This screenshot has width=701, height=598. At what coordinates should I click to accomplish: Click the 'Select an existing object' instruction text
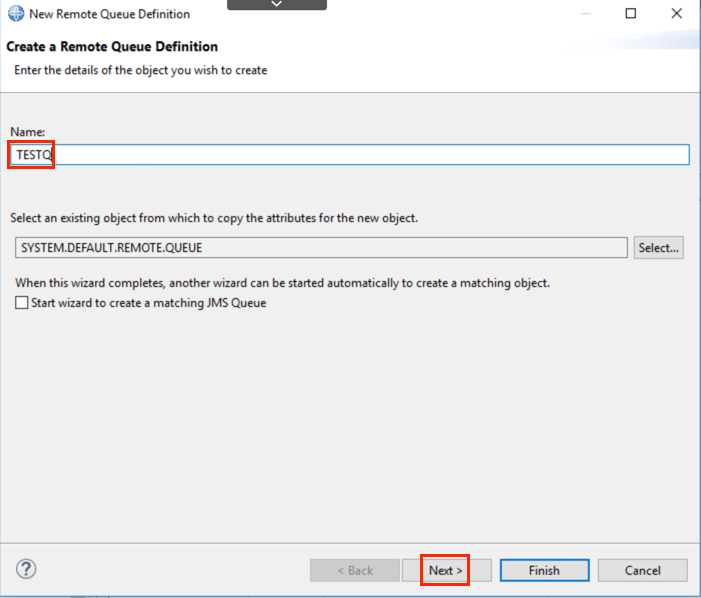(214, 218)
